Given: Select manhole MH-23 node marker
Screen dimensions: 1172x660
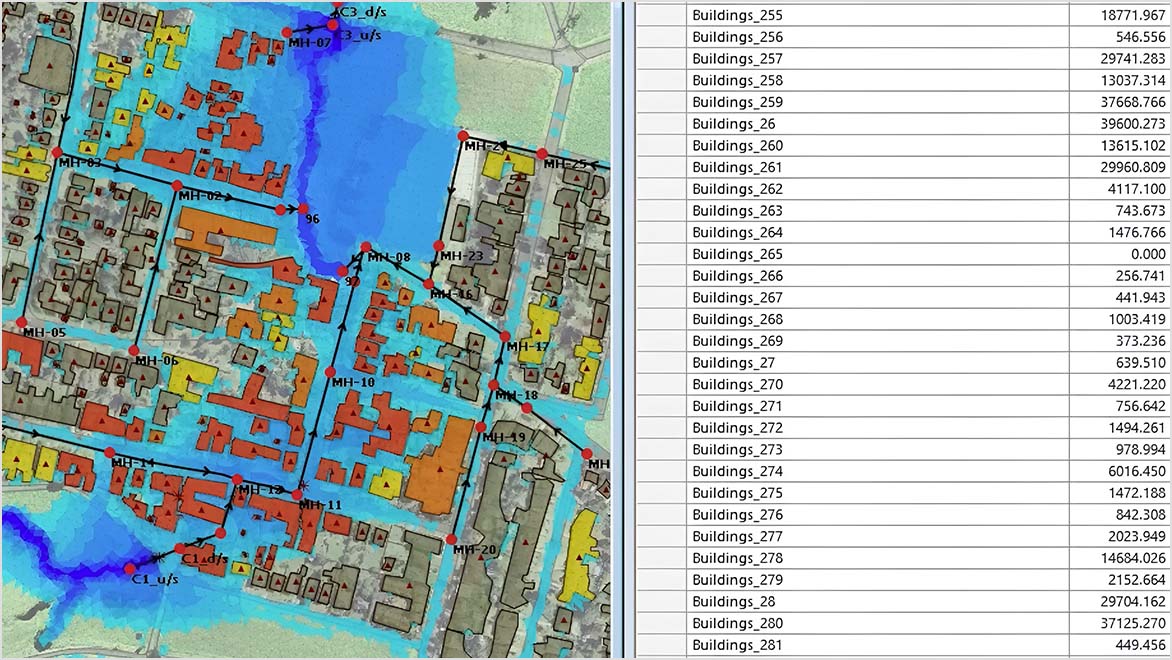Looking at the screenshot, I should [439, 246].
